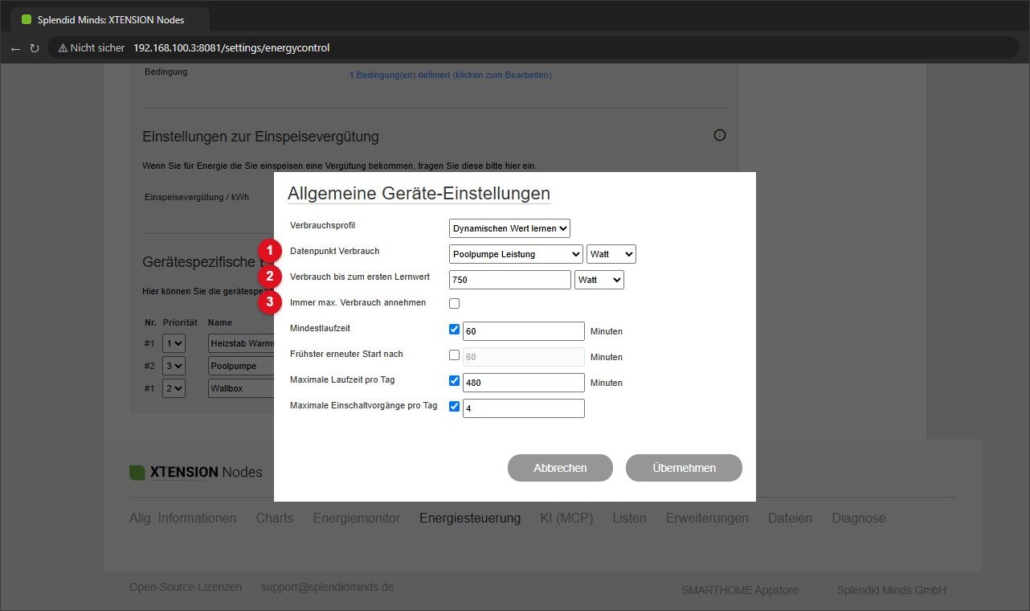Enable 'Frühster erneuter Start nach' checkbox

coord(454,355)
